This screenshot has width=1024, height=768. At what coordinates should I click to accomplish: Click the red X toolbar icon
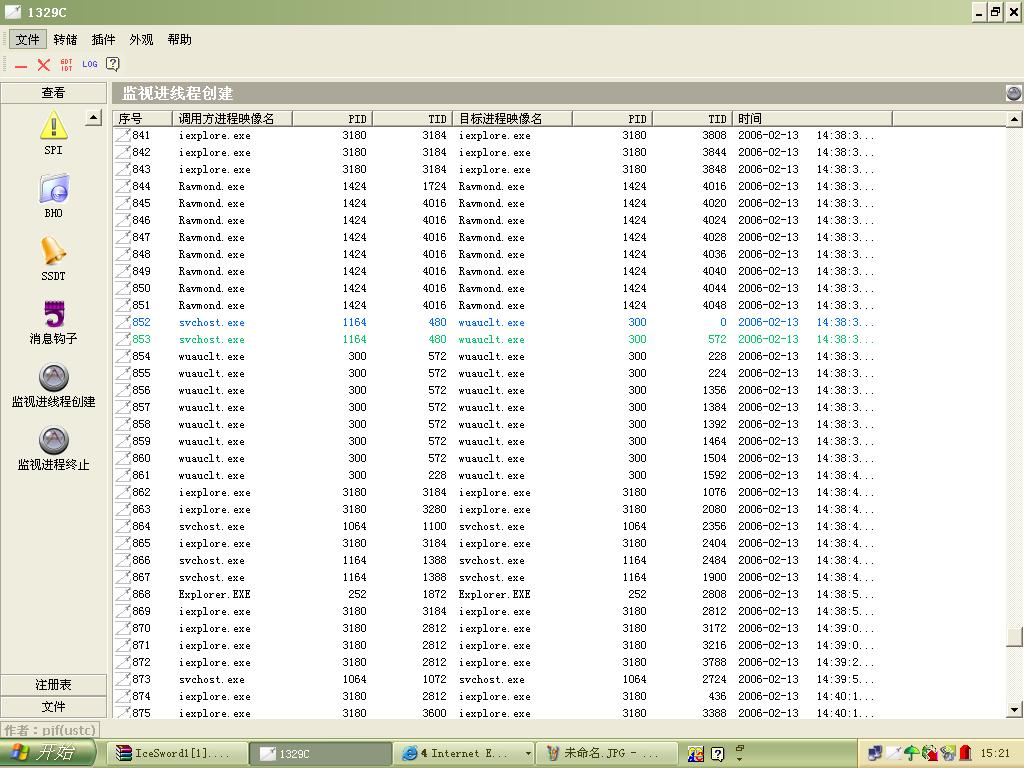[44, 64]
